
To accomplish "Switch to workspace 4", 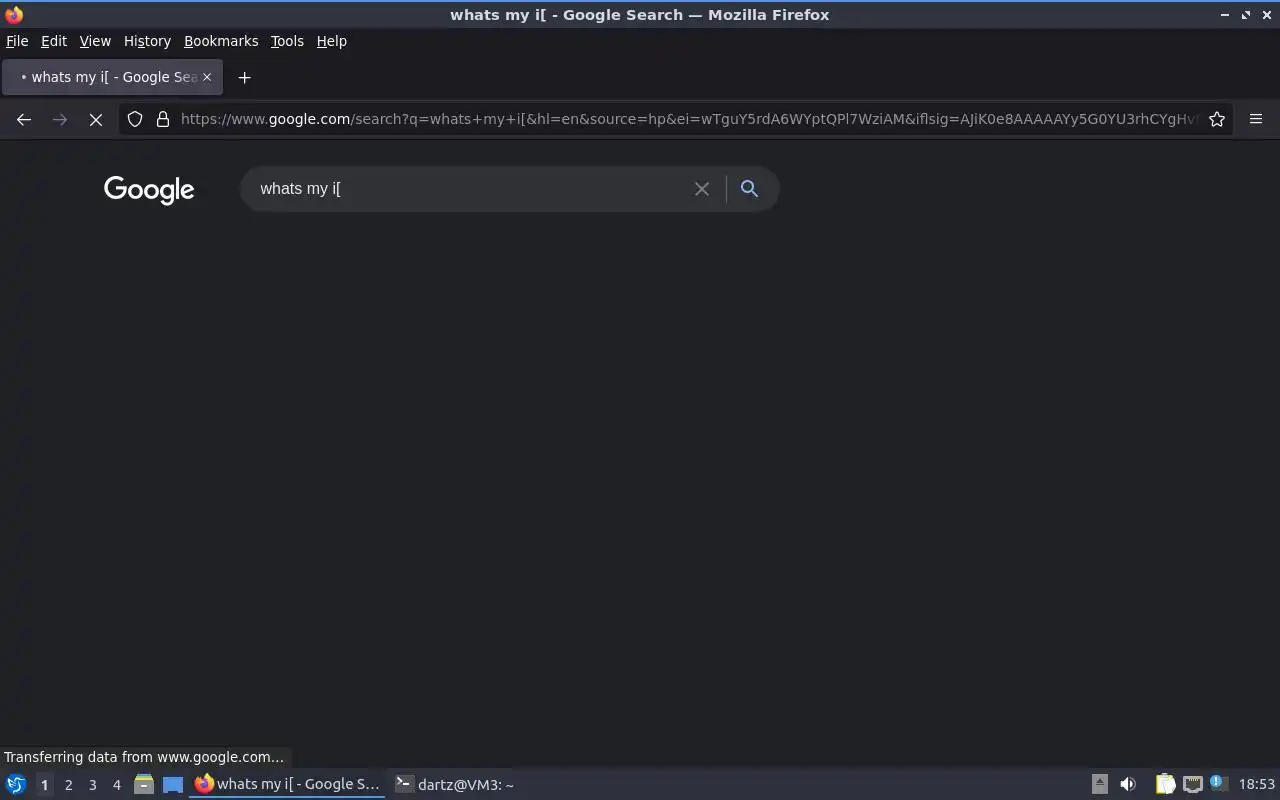I will [x=116, y=785].
